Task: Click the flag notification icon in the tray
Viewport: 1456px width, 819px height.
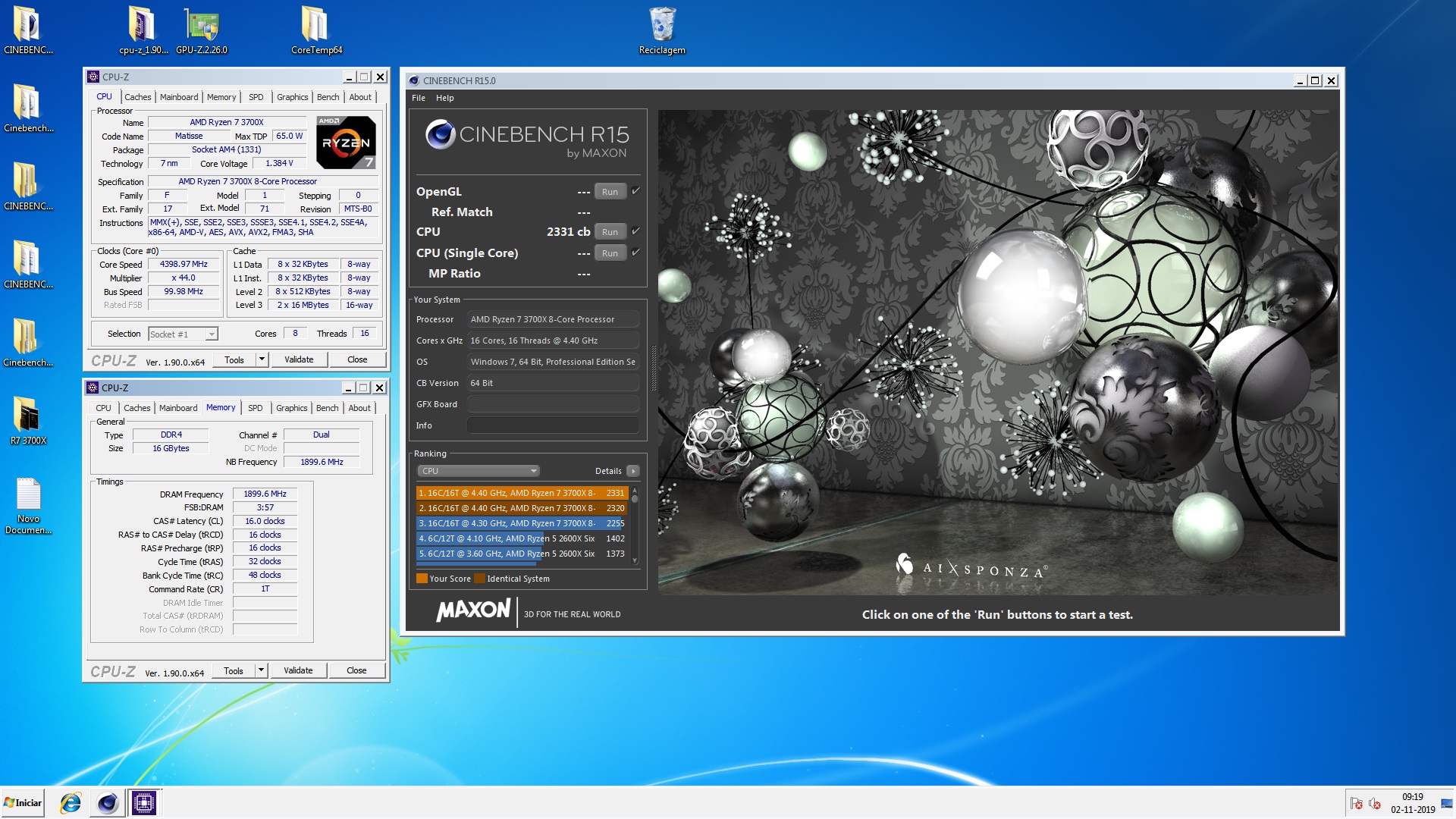Action: (1356, 803)
